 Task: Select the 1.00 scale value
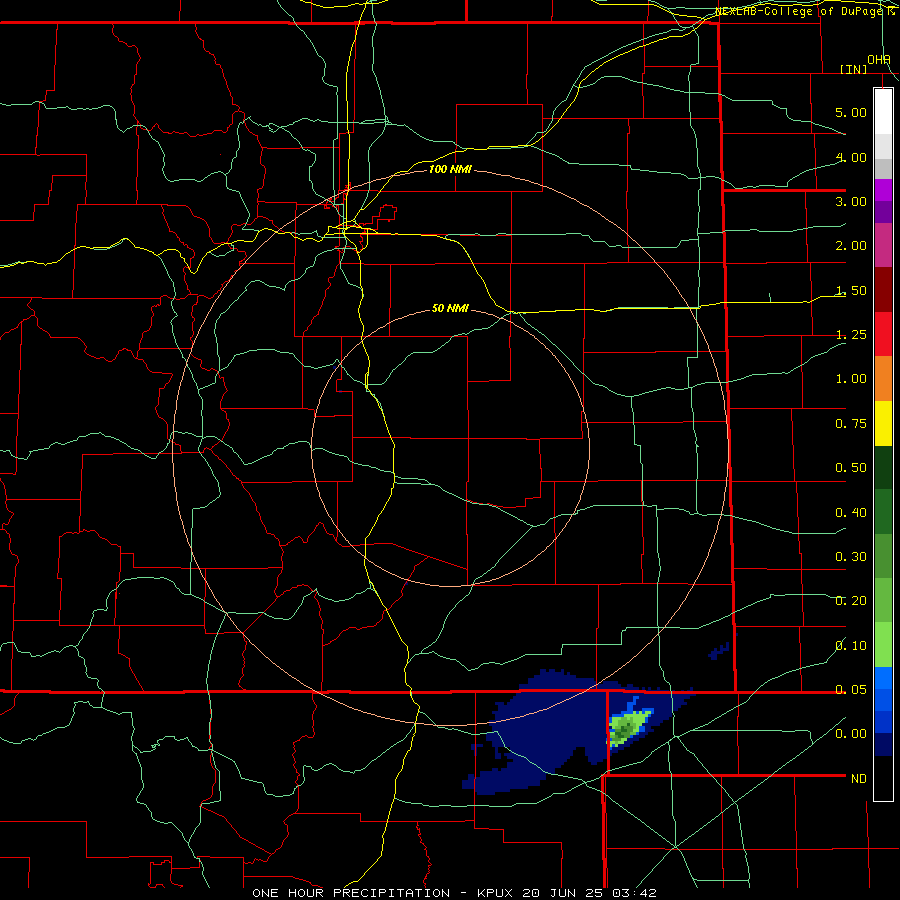pos(851,379)
